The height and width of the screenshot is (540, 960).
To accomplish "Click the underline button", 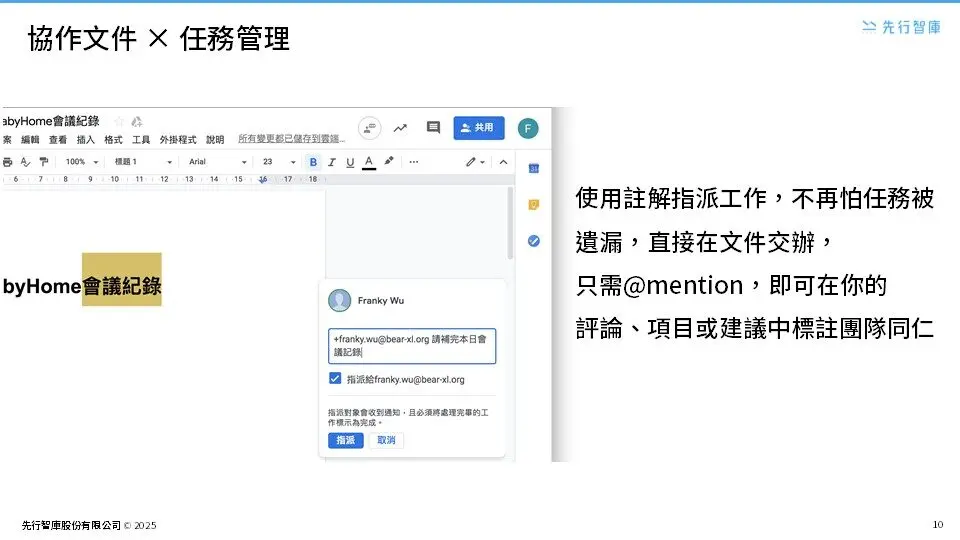I will tap(350, 162).
